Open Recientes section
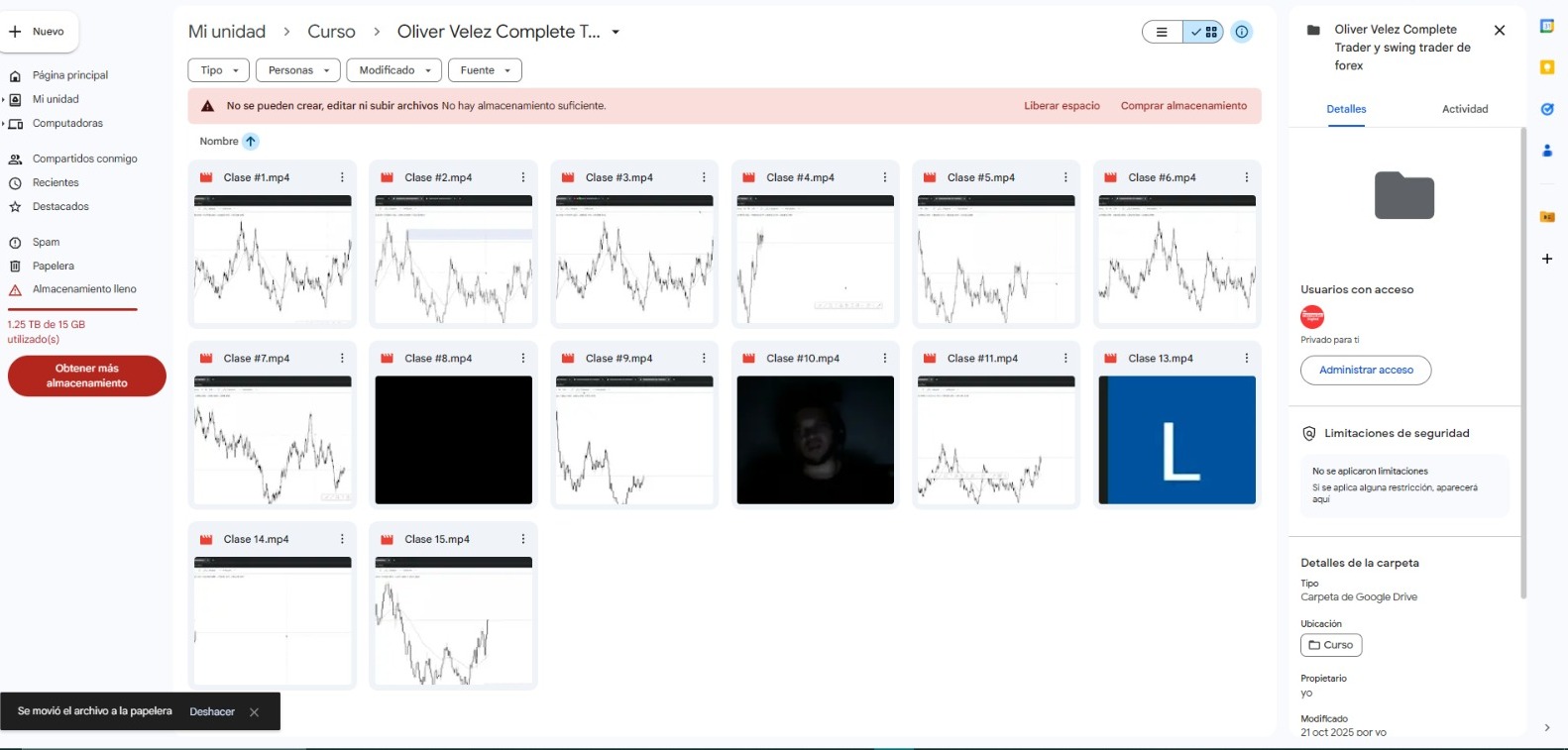 (x=56, y=182)
